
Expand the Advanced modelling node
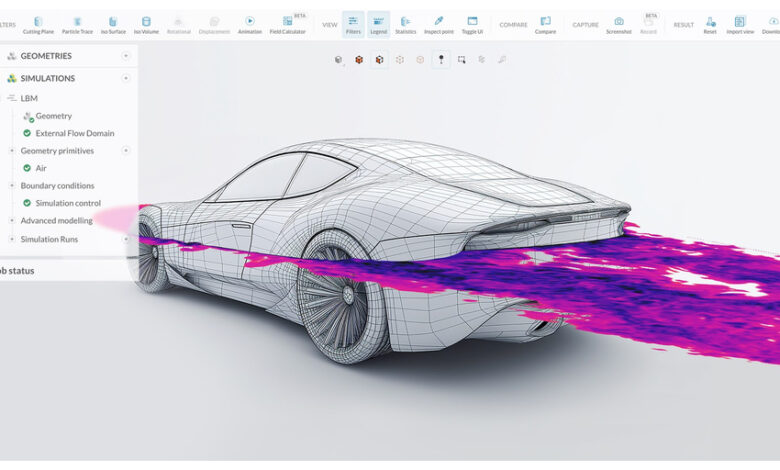(12, 221)
